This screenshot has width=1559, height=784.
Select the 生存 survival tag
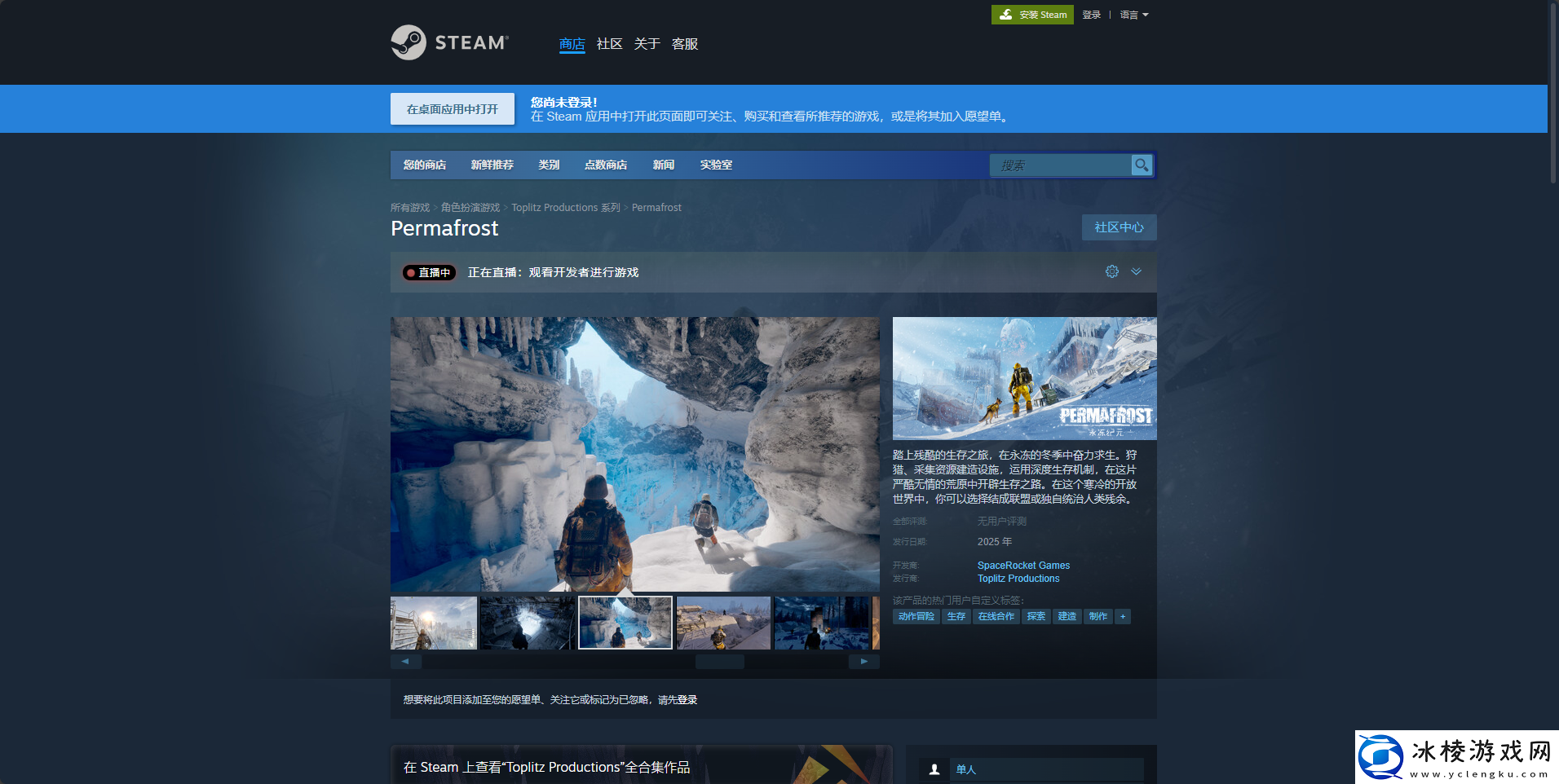[x=956, y=616]
